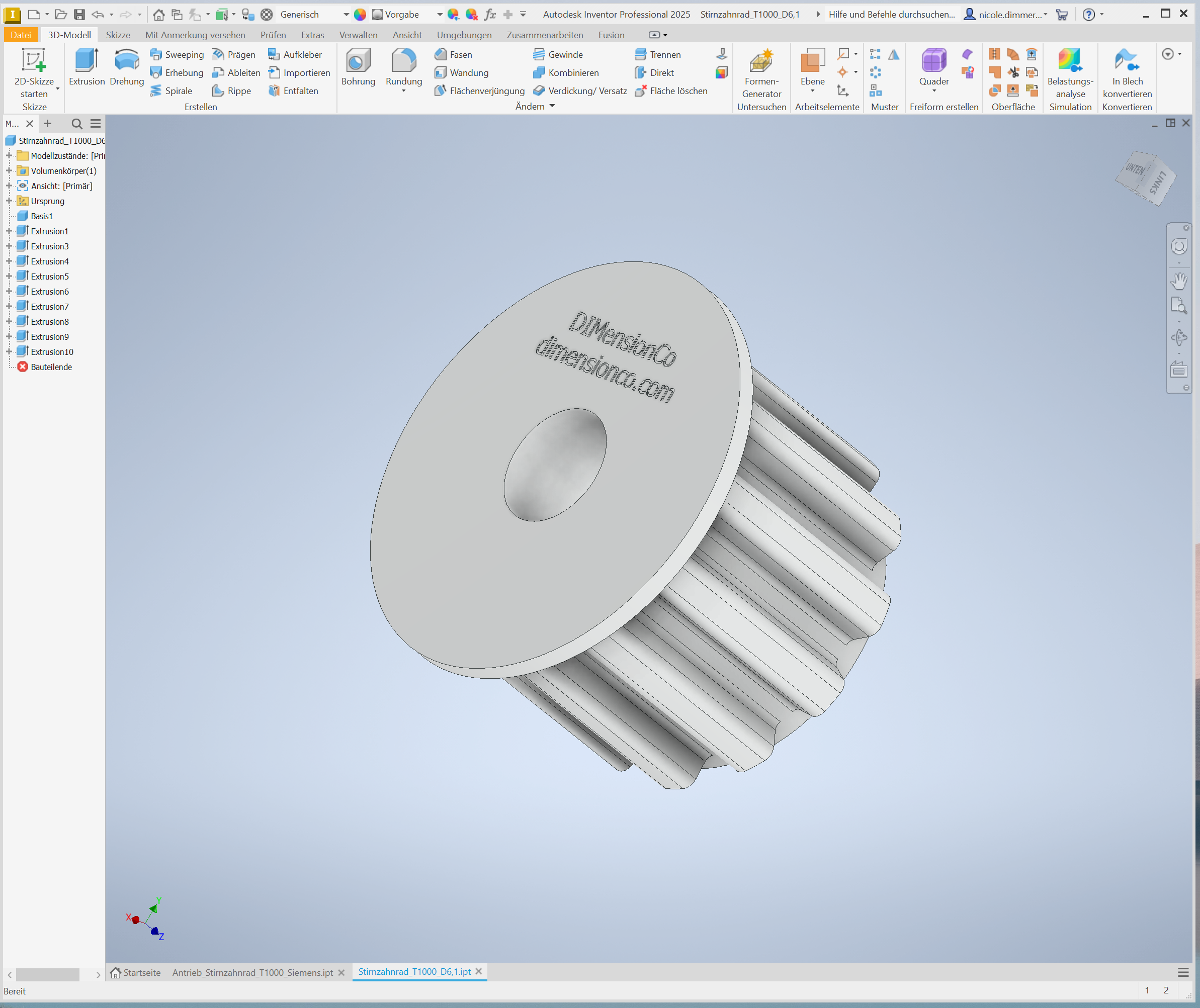Expand the Ursprung folder in the browser
The height and width of the screenshot is (1008, 1200).
coord(9,201)
